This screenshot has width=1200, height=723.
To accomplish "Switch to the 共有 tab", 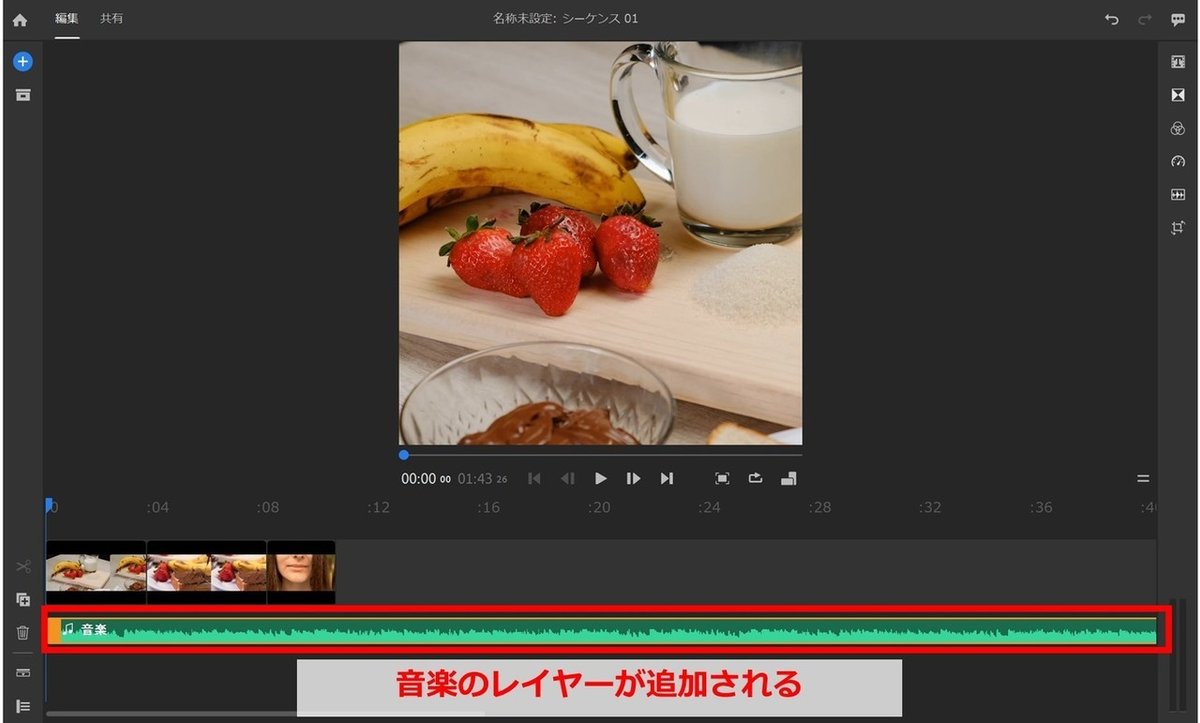I will click(112, 18).
